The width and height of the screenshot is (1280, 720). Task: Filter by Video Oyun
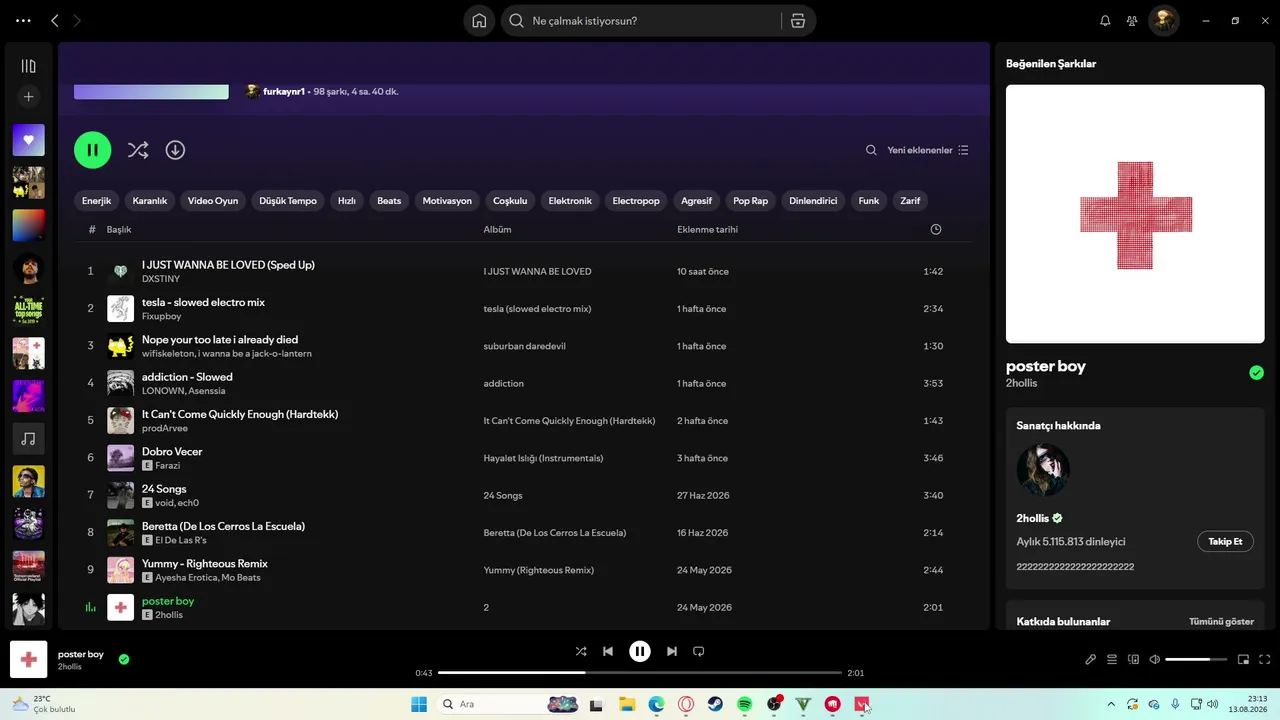[213, 201]
